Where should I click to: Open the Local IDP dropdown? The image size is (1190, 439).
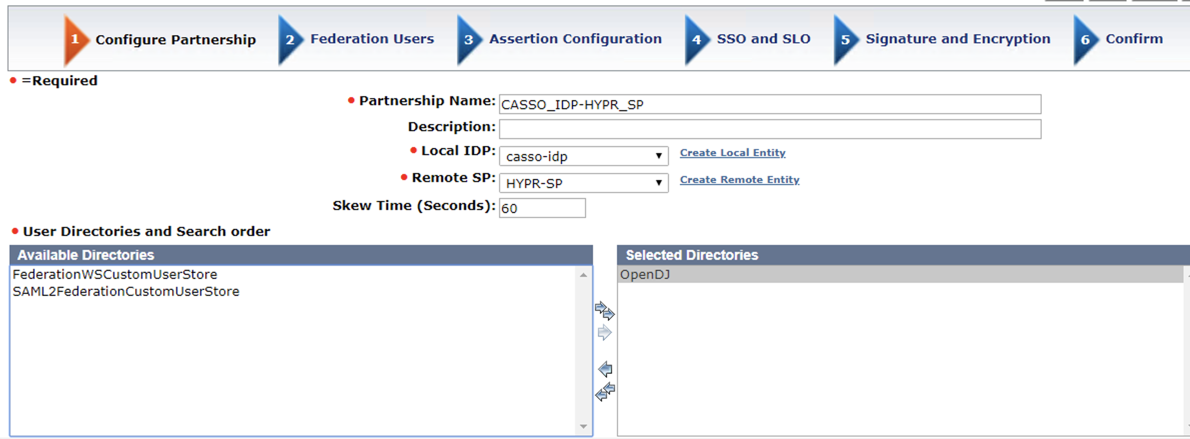(x=584, y=156)
